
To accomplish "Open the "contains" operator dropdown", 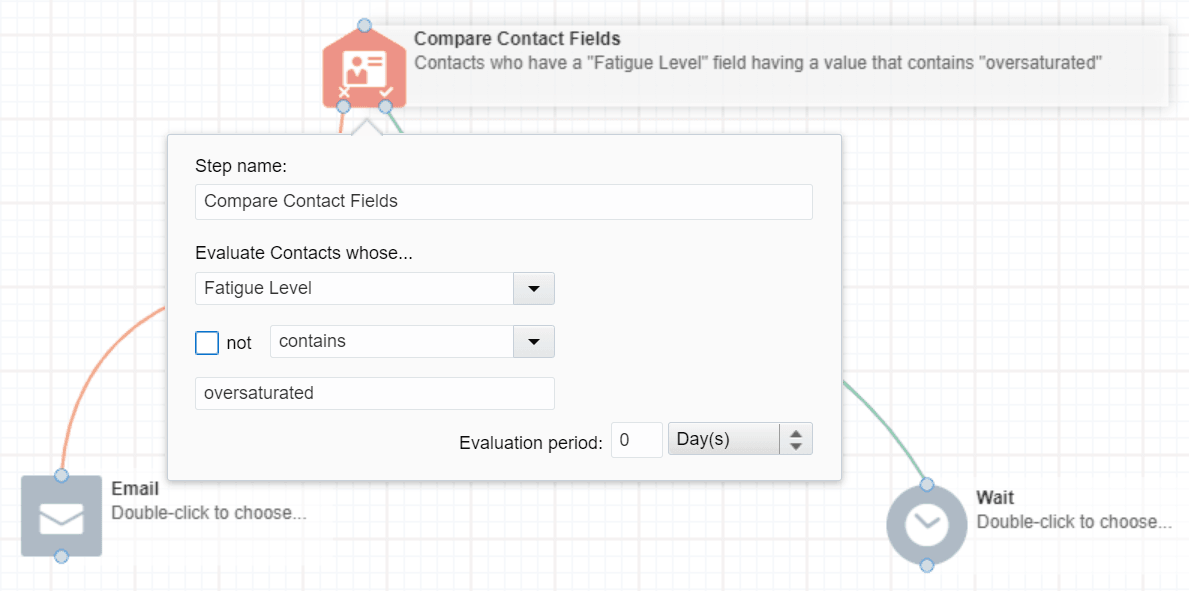I will point(533,342).
